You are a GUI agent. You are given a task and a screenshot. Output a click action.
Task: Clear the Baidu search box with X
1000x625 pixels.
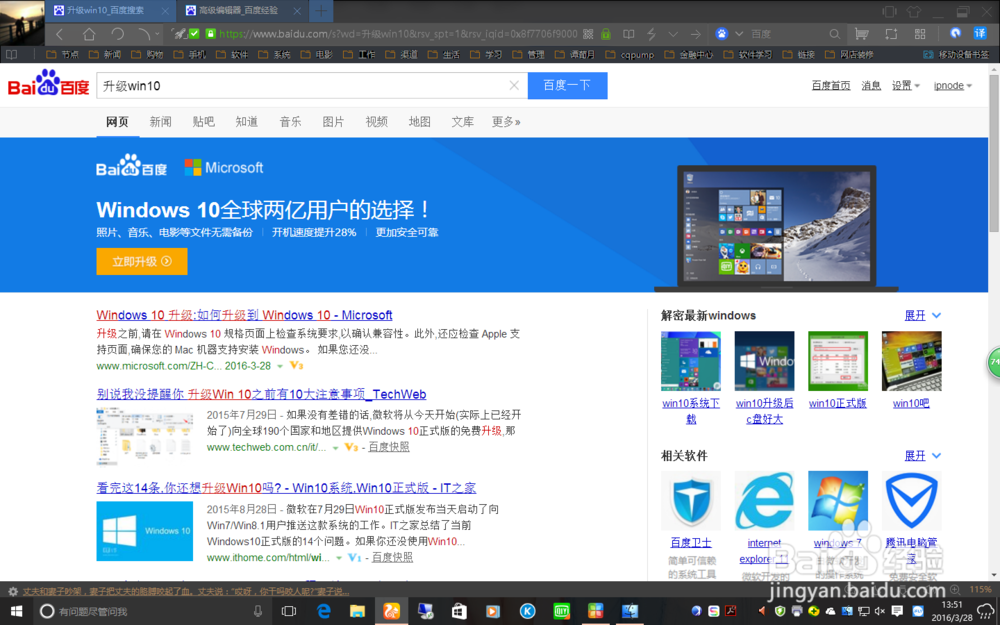coord(514,85)
